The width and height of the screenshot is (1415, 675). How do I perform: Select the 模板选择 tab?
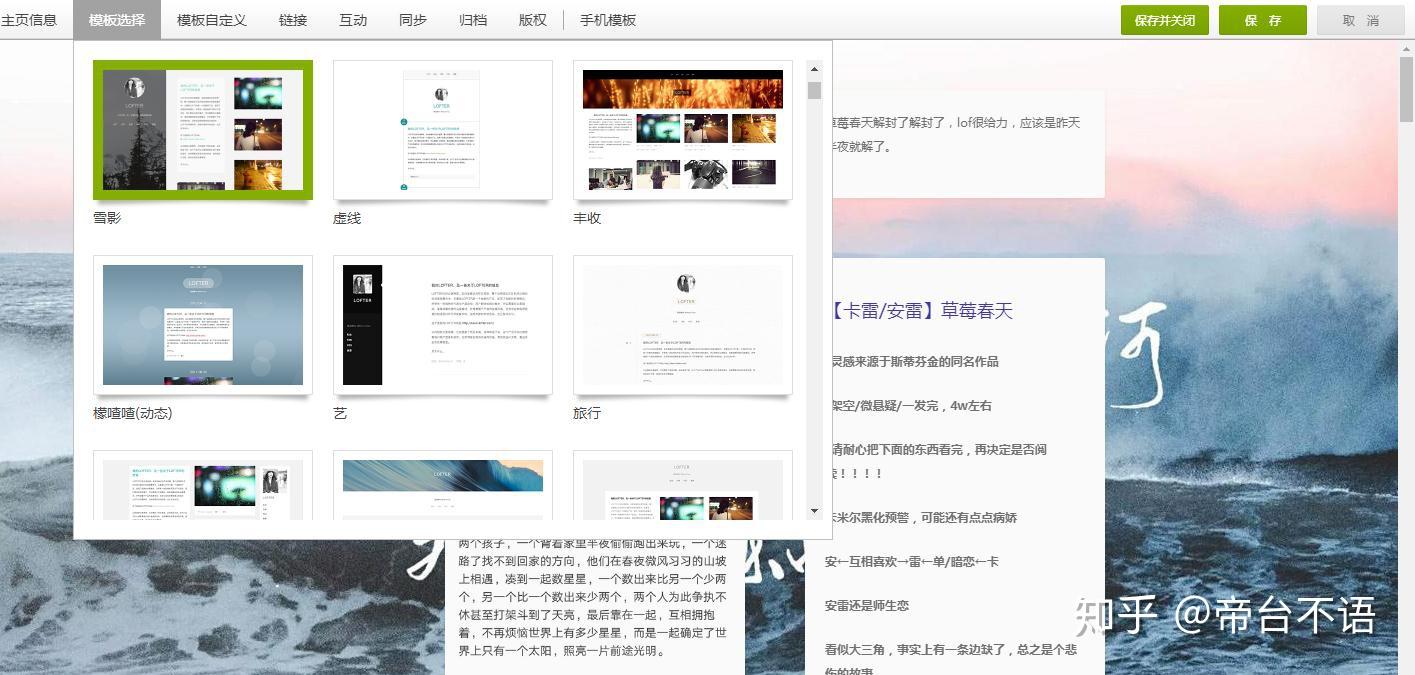coord(117,20)
